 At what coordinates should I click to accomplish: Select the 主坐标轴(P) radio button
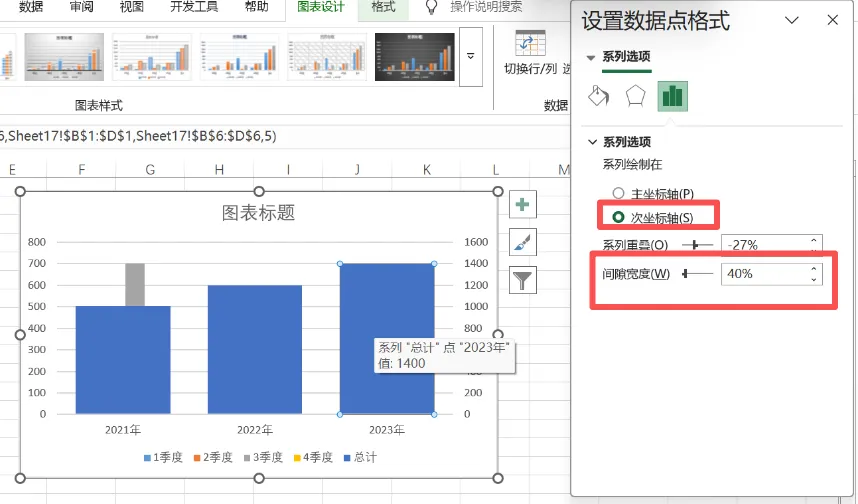pyautogui.click(x=618, y=193)
